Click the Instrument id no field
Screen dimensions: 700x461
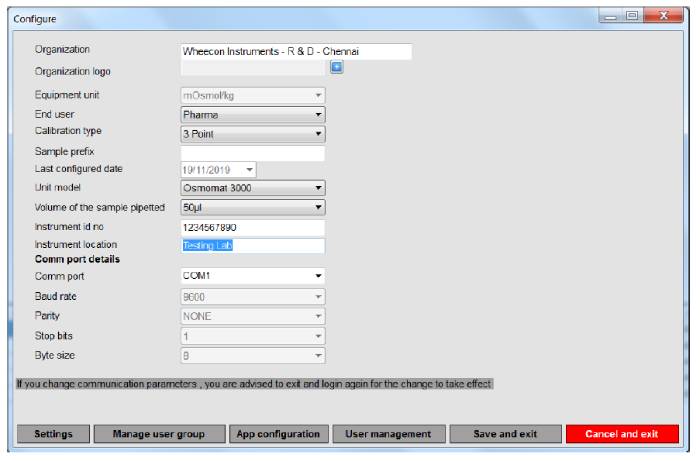coord(253,228)
